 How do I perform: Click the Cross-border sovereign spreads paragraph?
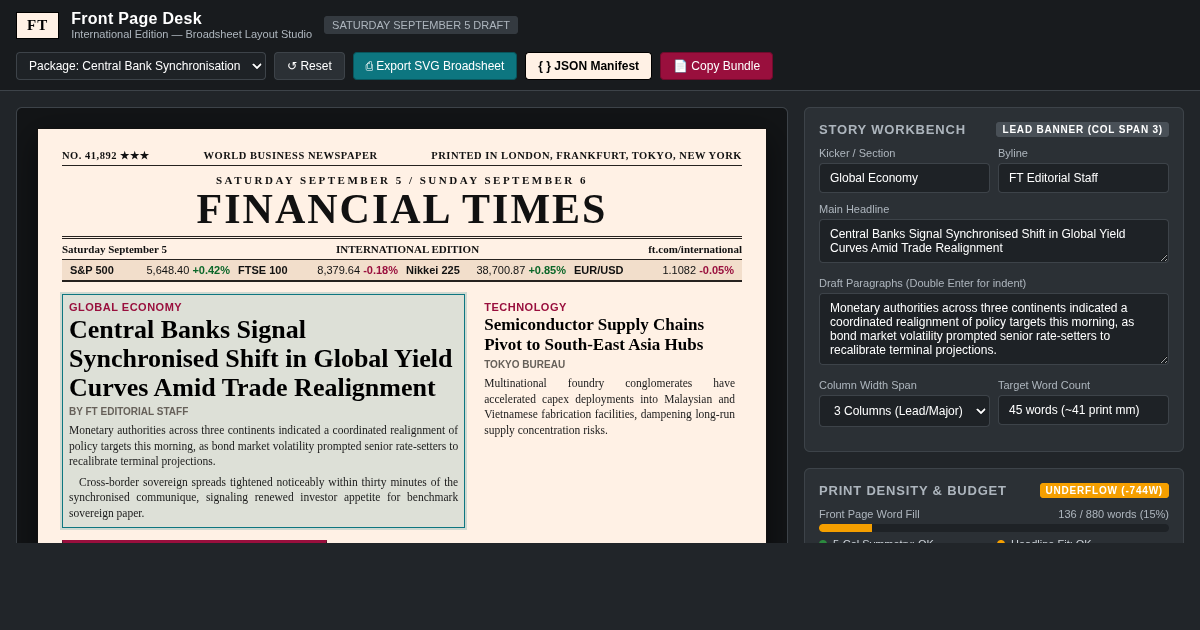pos(264,497)
